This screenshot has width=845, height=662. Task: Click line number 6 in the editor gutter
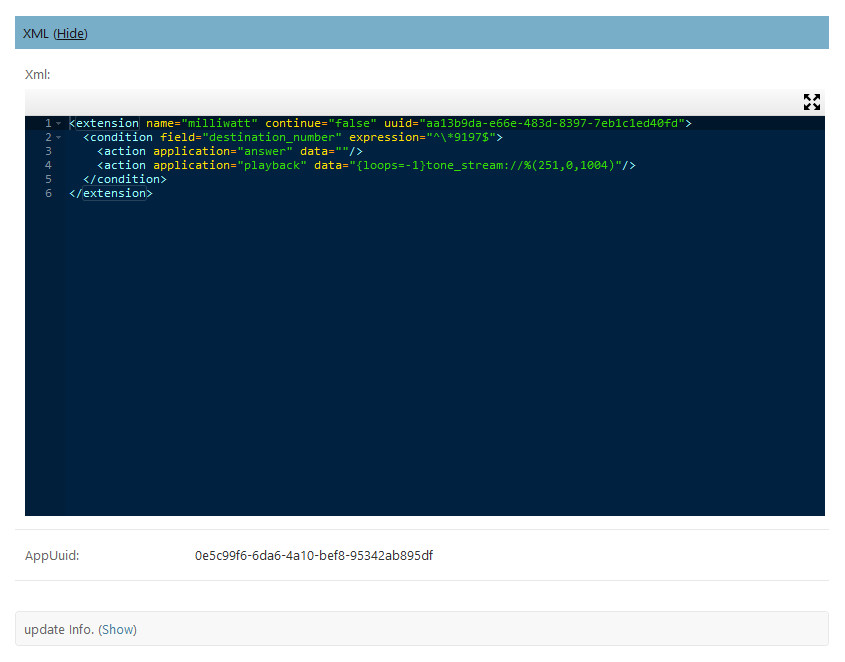tap(48, 193)
